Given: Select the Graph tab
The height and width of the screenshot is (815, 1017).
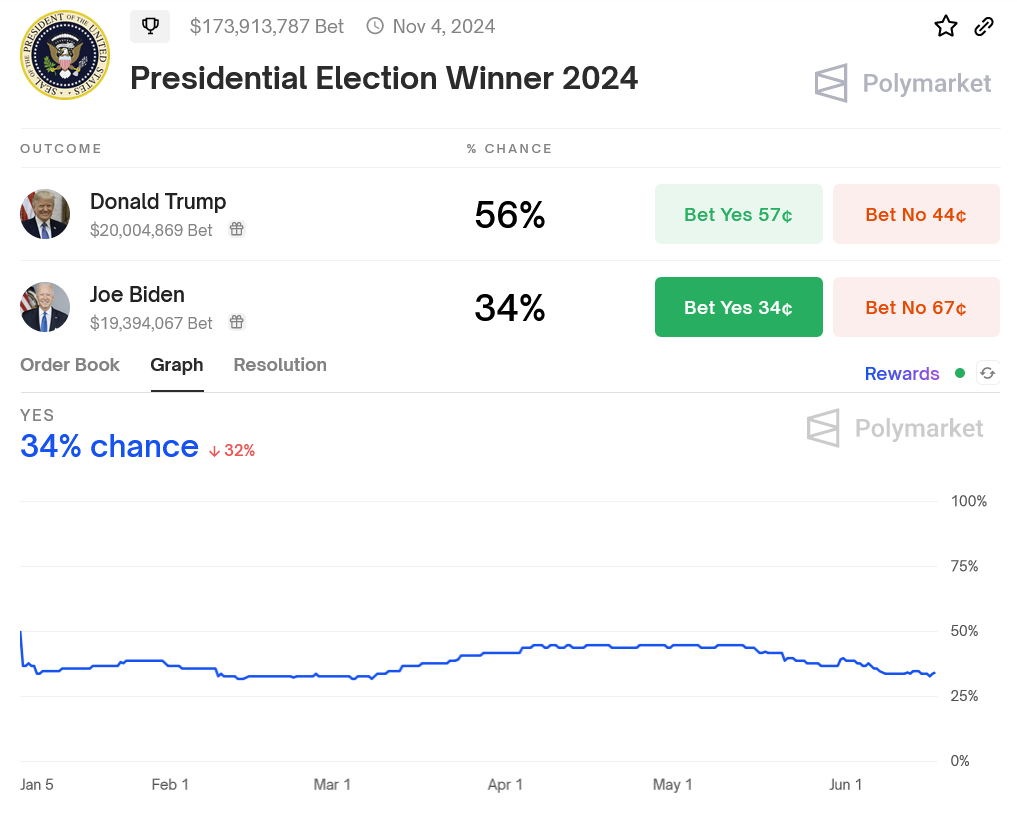Looking at the screenshot, I should coord(177,365).
